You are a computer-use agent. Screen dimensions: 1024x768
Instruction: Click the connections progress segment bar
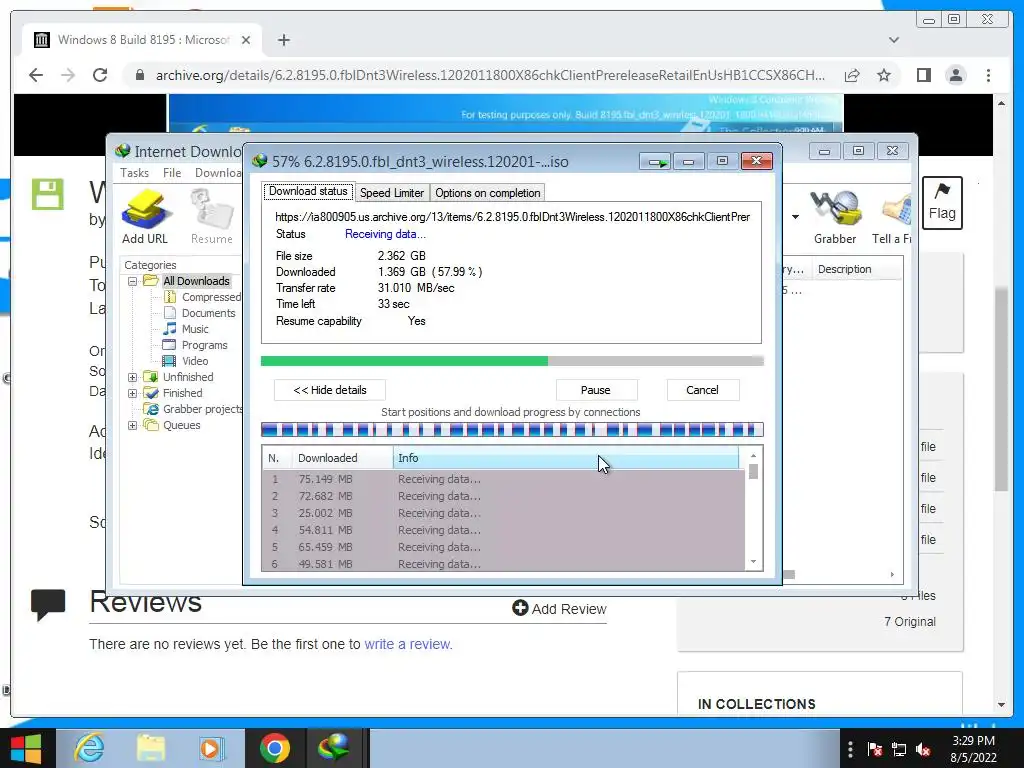(512, 430)
